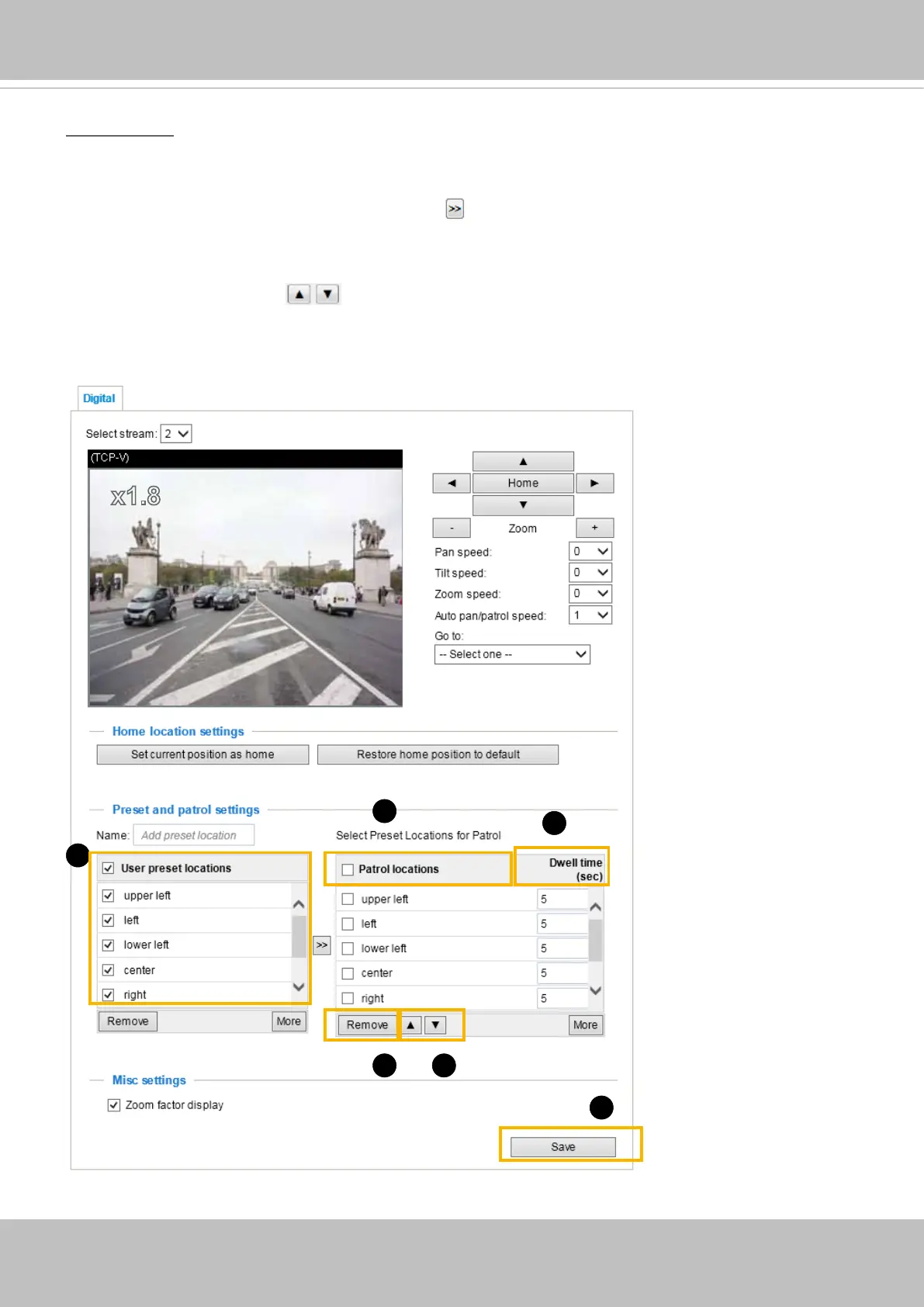Click the Add preset location name field
This screenshot has height=1307, width=924.
pos(193,836)
